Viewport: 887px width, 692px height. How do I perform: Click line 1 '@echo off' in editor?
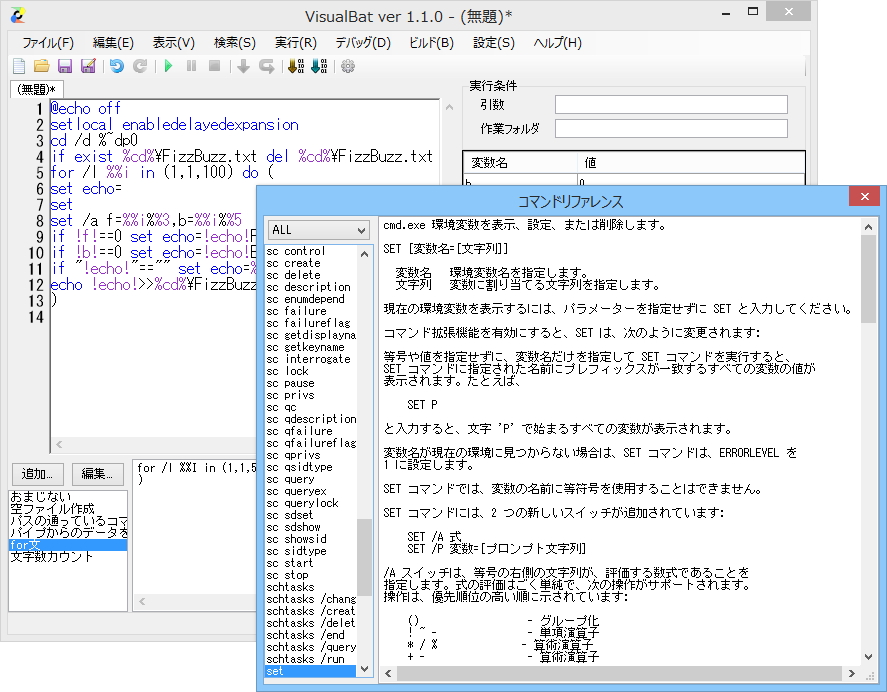[85, 108]
